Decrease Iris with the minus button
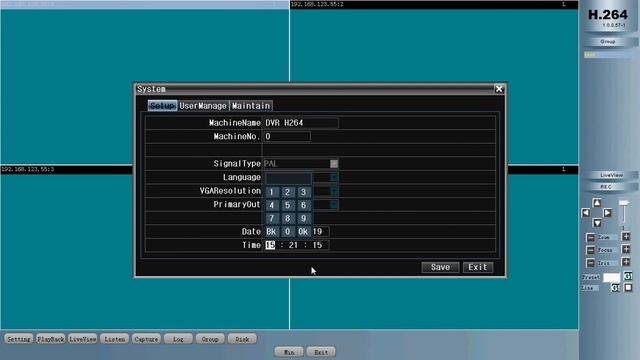This screenshot has width=640, height=360. tap(590, 262)
